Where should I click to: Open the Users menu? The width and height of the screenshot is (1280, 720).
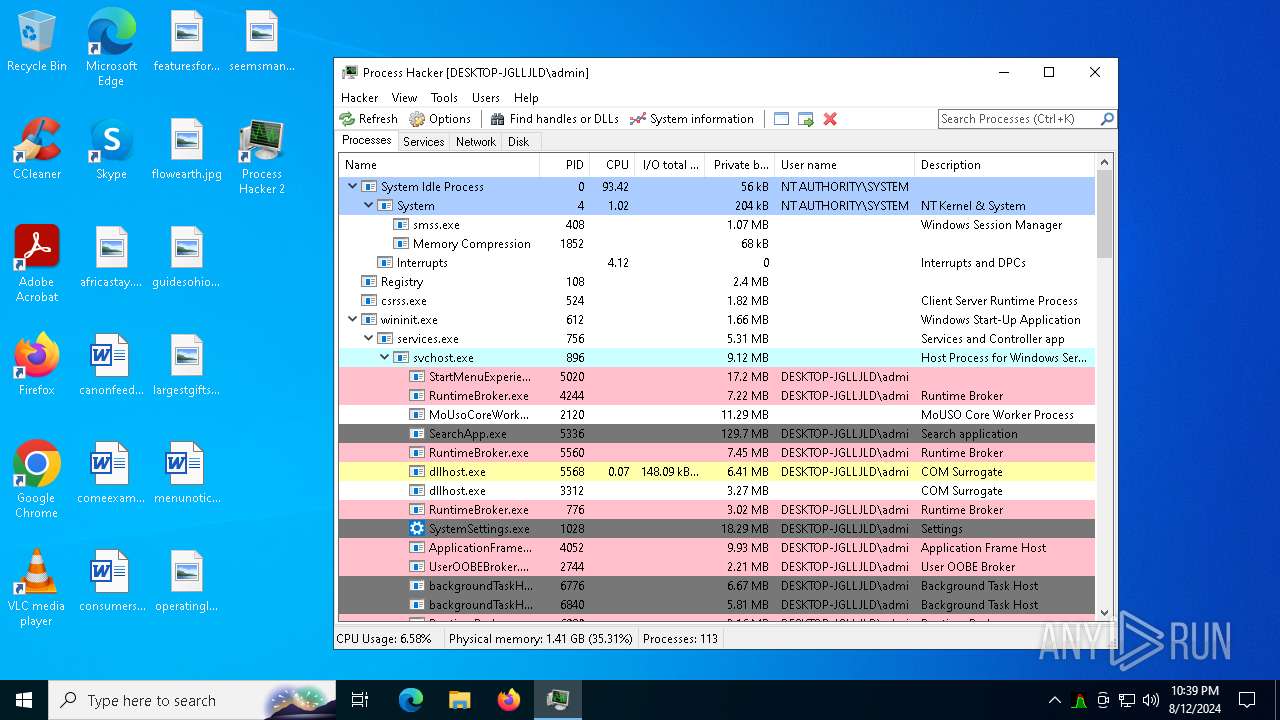click(486, 98)
